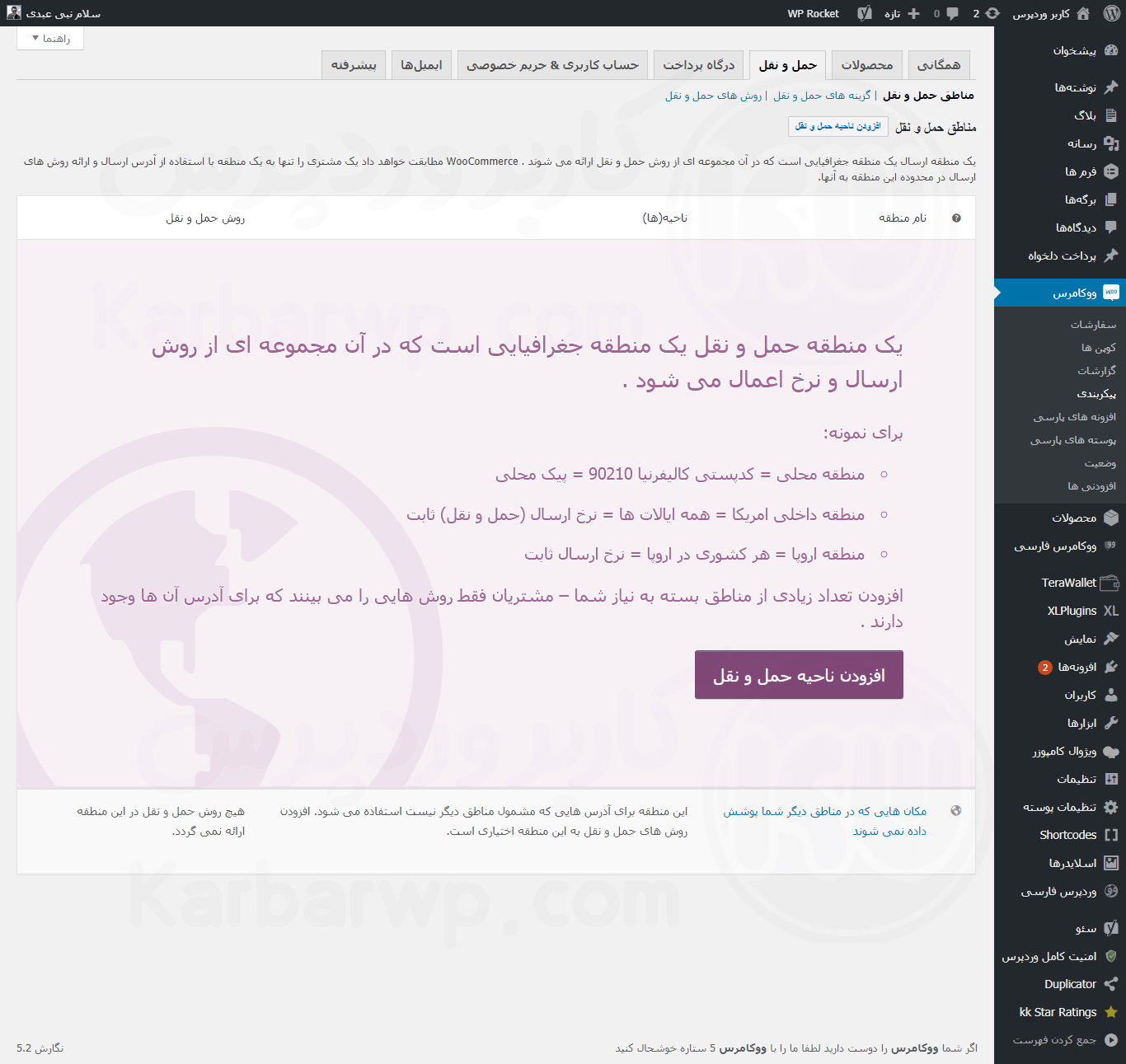Expand the راهنما help dropdown
Screen dimensions: 1126x1064
pos(50,39)
